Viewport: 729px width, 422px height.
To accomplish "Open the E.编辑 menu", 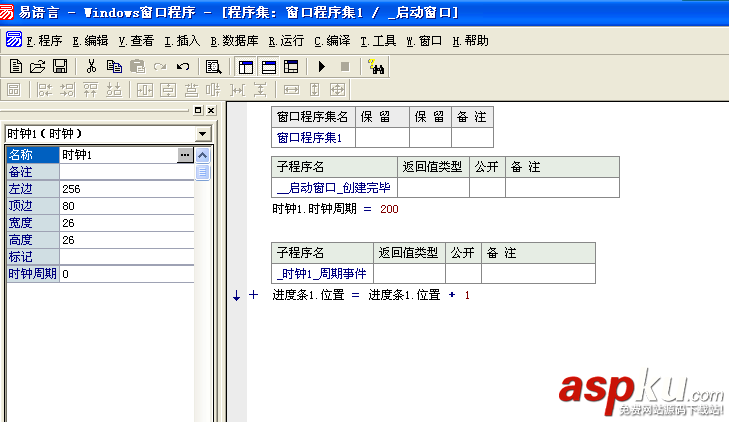I will click(90, 41).
